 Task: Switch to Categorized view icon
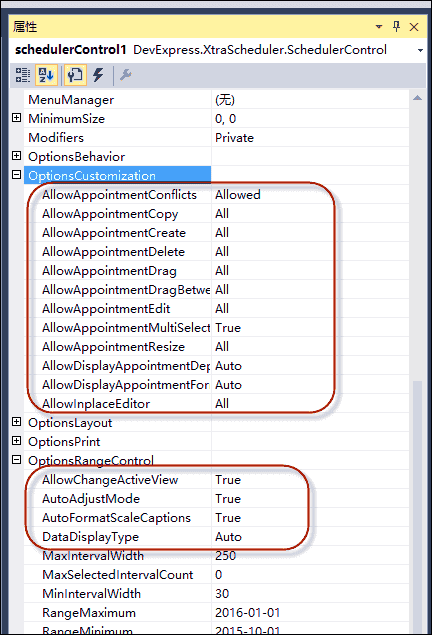tap(23, 75)
